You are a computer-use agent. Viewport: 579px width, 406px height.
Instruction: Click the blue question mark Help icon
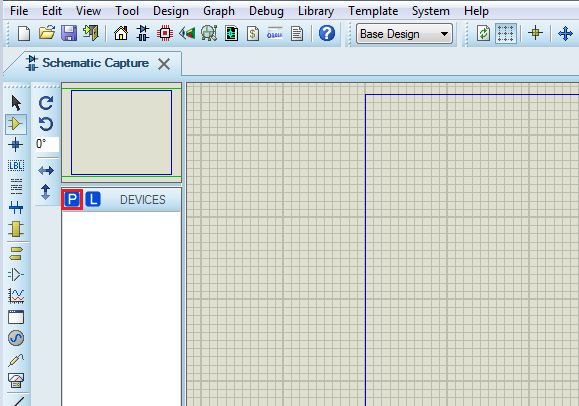[327, 34]
